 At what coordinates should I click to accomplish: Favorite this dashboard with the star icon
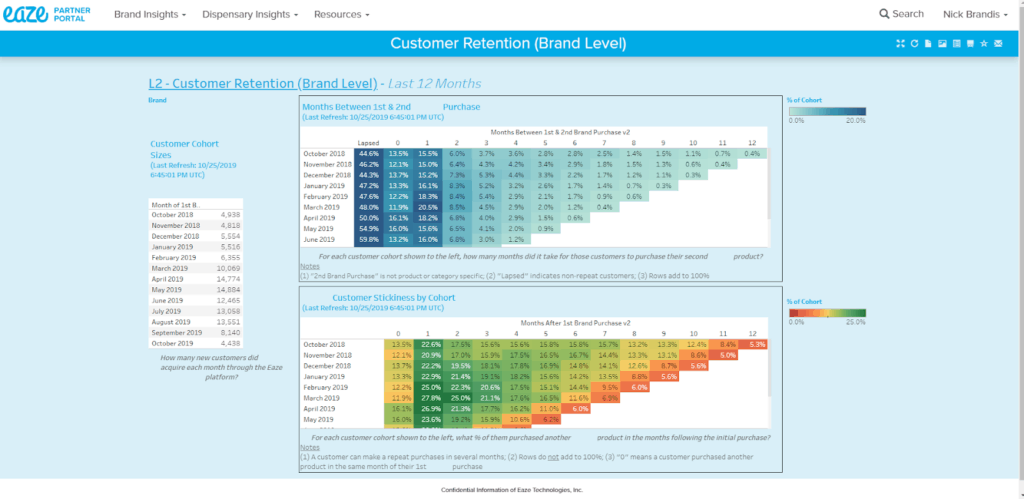point(984,44)
